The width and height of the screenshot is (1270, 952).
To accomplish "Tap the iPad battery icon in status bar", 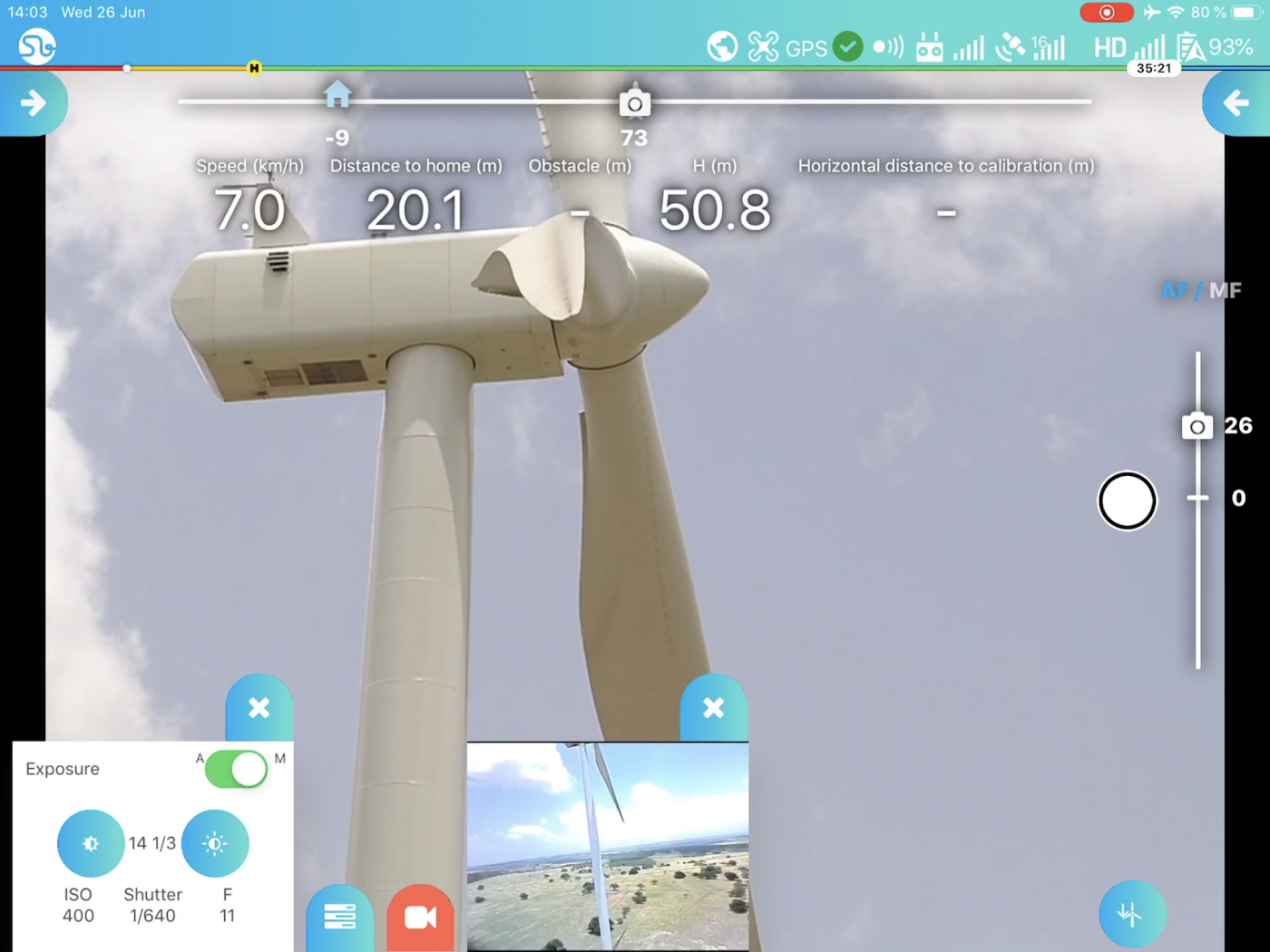I will point(1246,13).
